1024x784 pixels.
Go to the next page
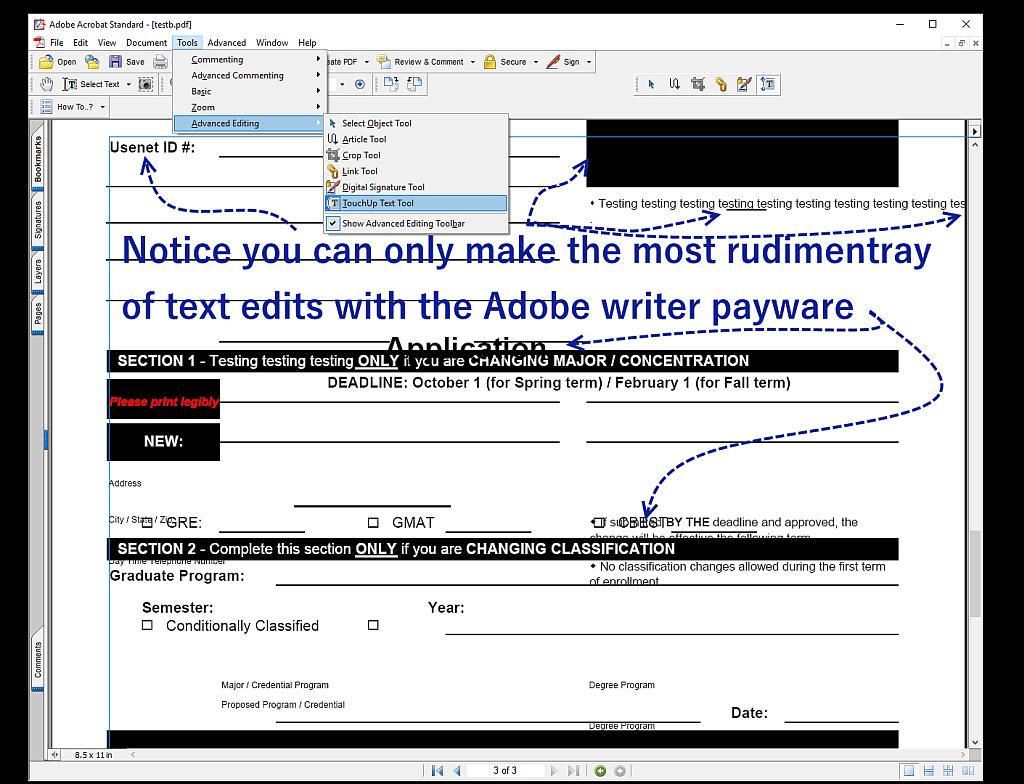click(x=554, y=771)
